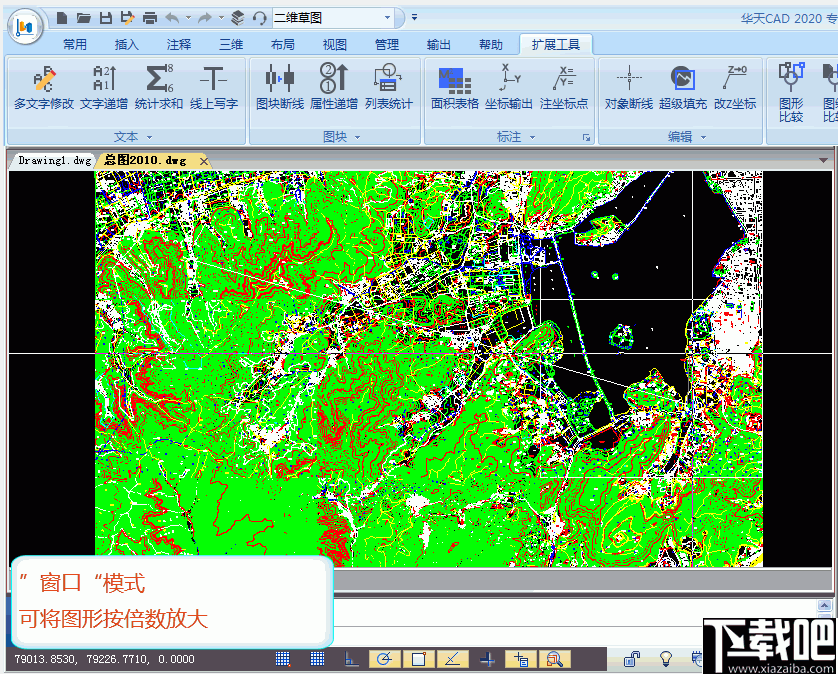Open the 二维草图 workspace dropdown
838x674 pixels.
pos(387,18)
